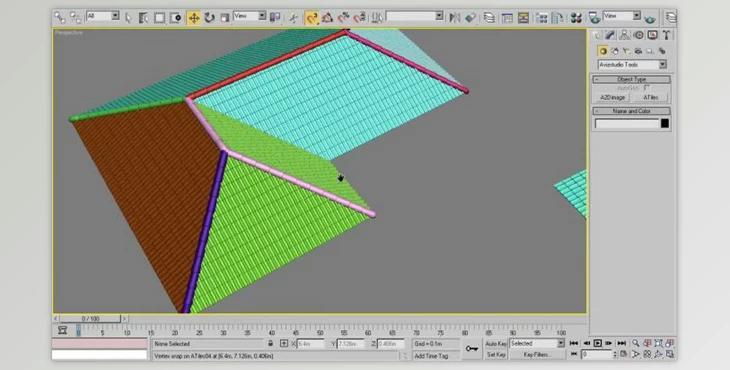Click the Quick Render teapot icon
The height and width of the screenshot is (370, 730).
650,19
